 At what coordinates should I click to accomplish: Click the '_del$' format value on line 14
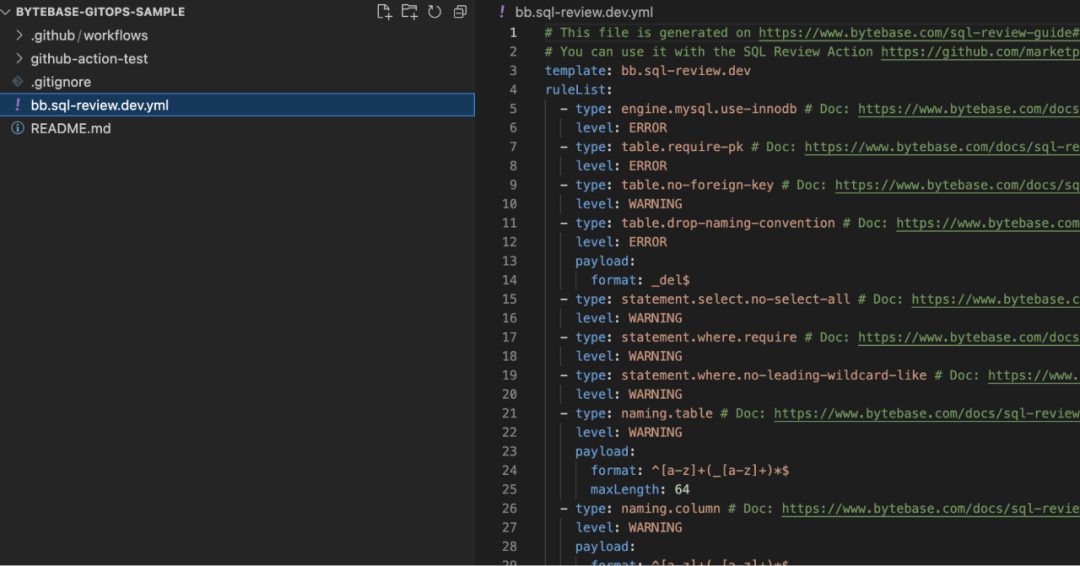tap(670, 280)
